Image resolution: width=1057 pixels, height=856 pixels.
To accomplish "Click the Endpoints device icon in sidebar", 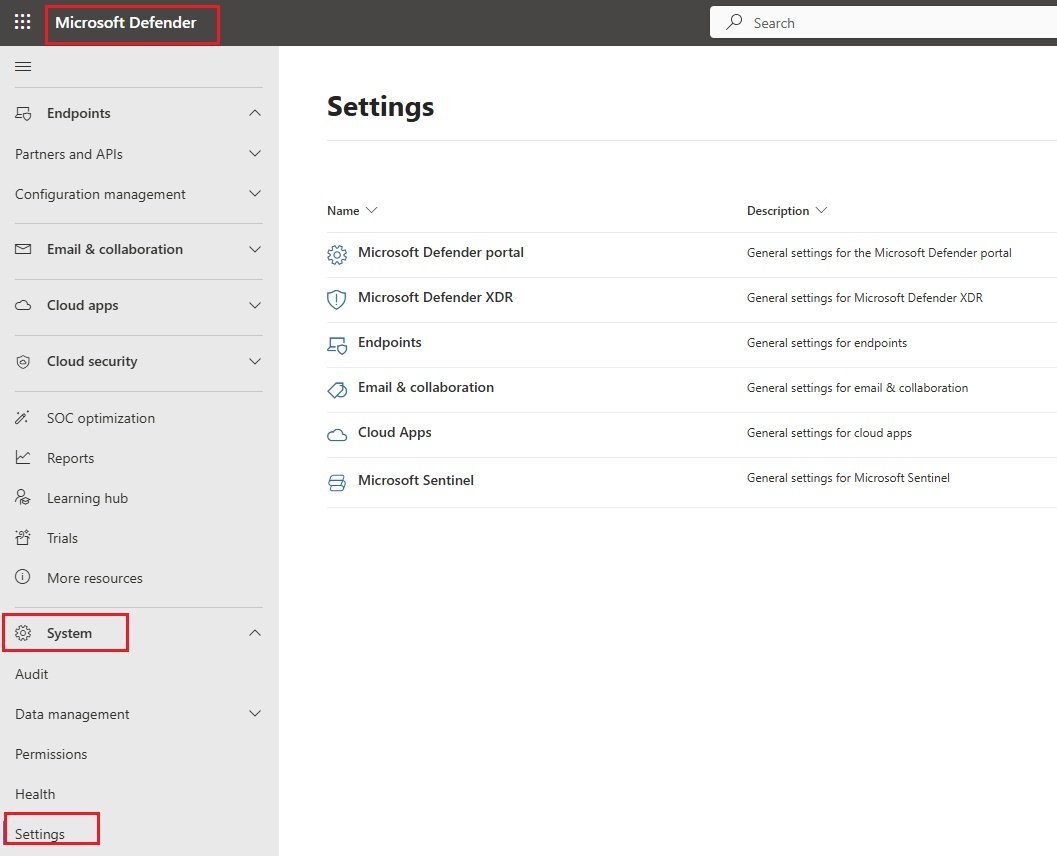I will tap(23, 113).
